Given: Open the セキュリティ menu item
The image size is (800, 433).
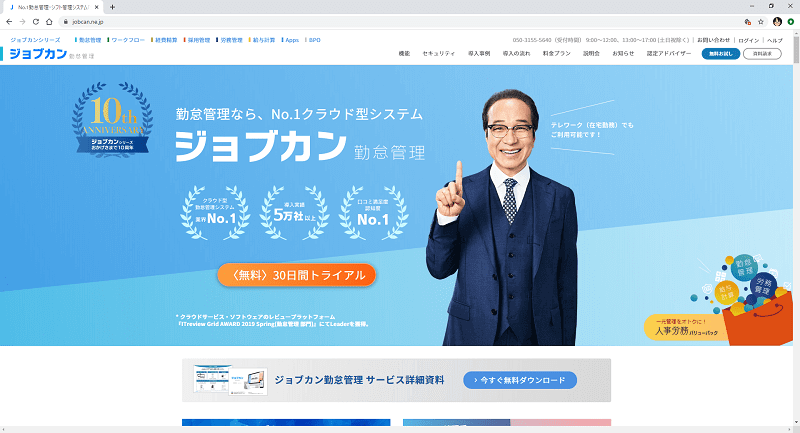Looking at the screenshot, I should (x=438, y=54).
